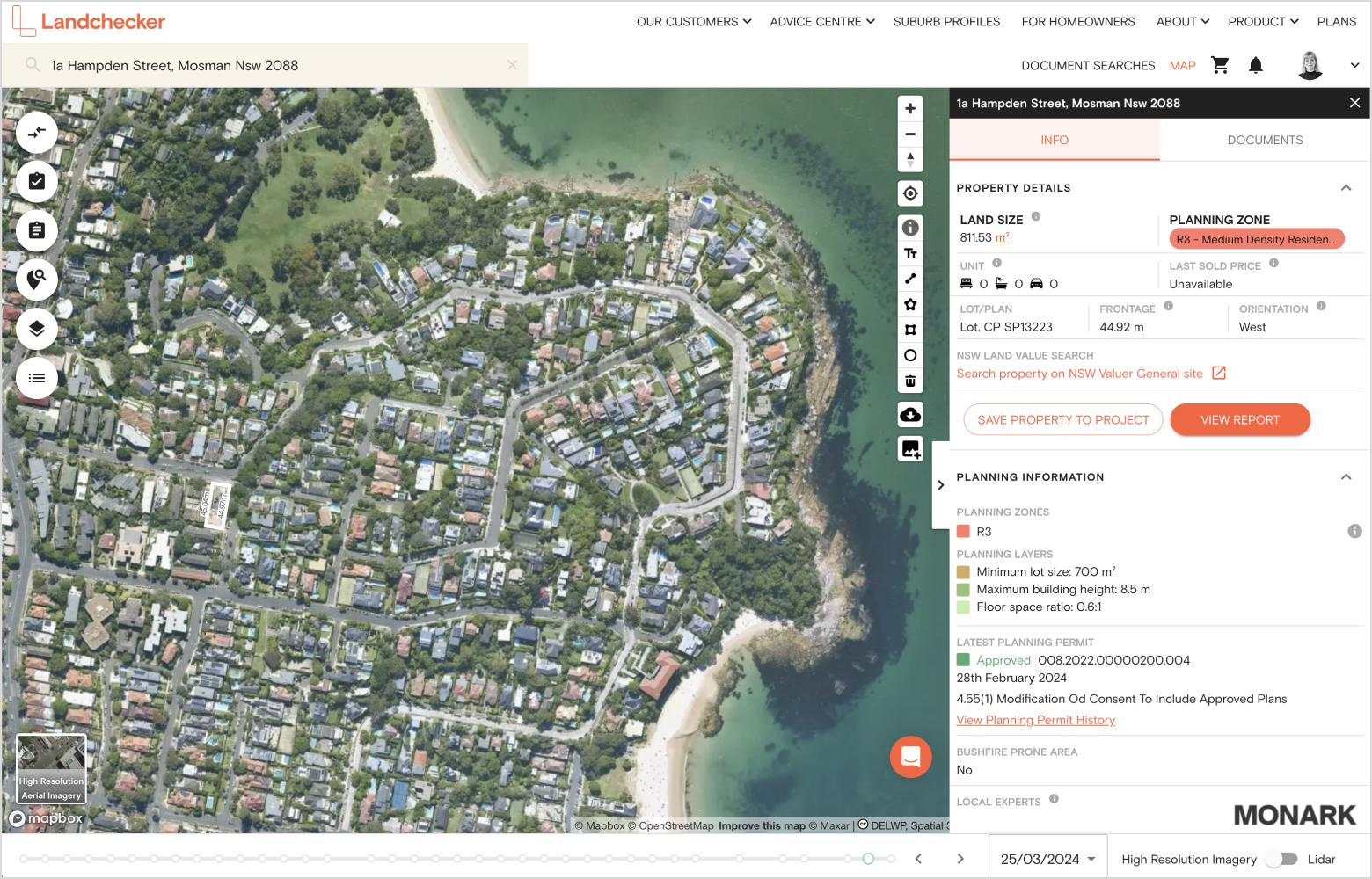Click High Resolution Aerial Imagery thumbnail

[51, 768]
